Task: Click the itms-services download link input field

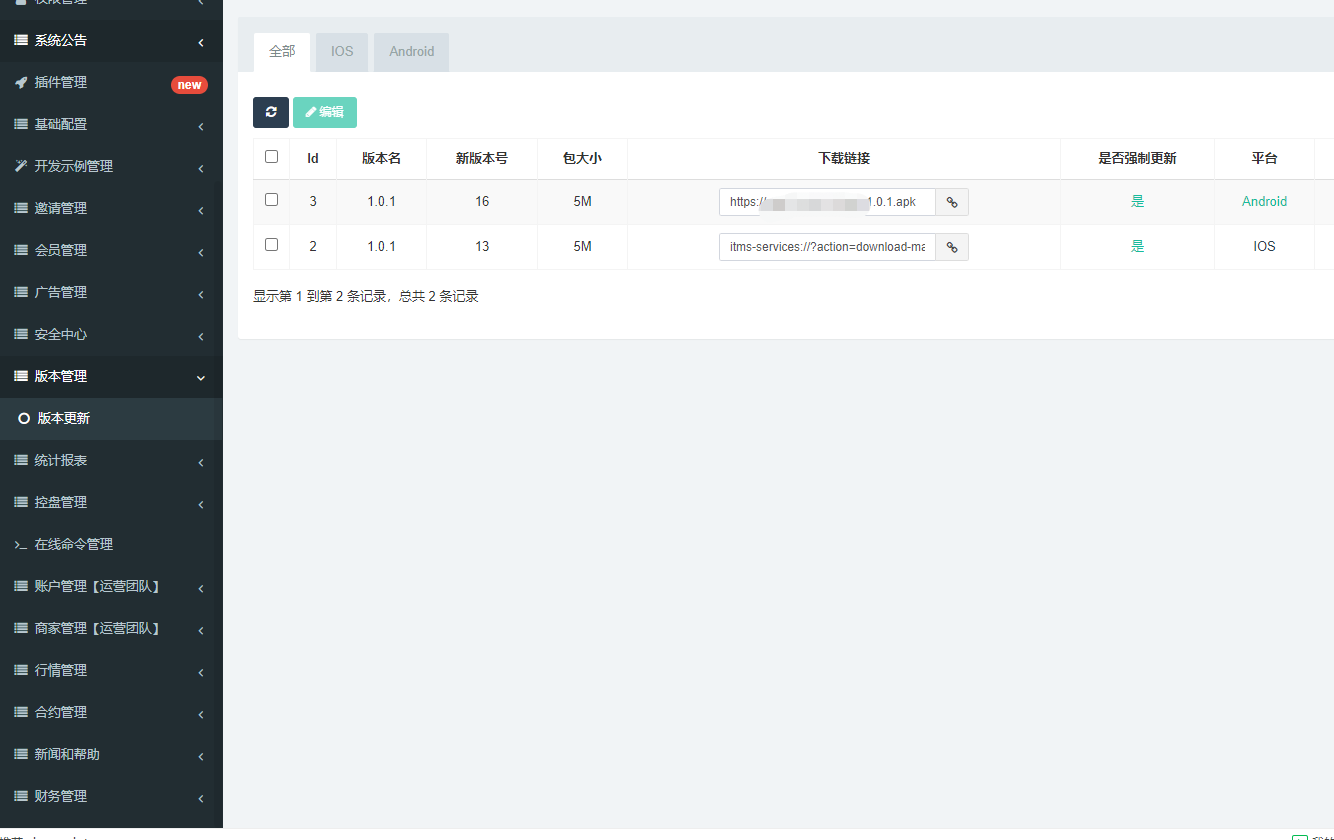Action: pos(826,246)
